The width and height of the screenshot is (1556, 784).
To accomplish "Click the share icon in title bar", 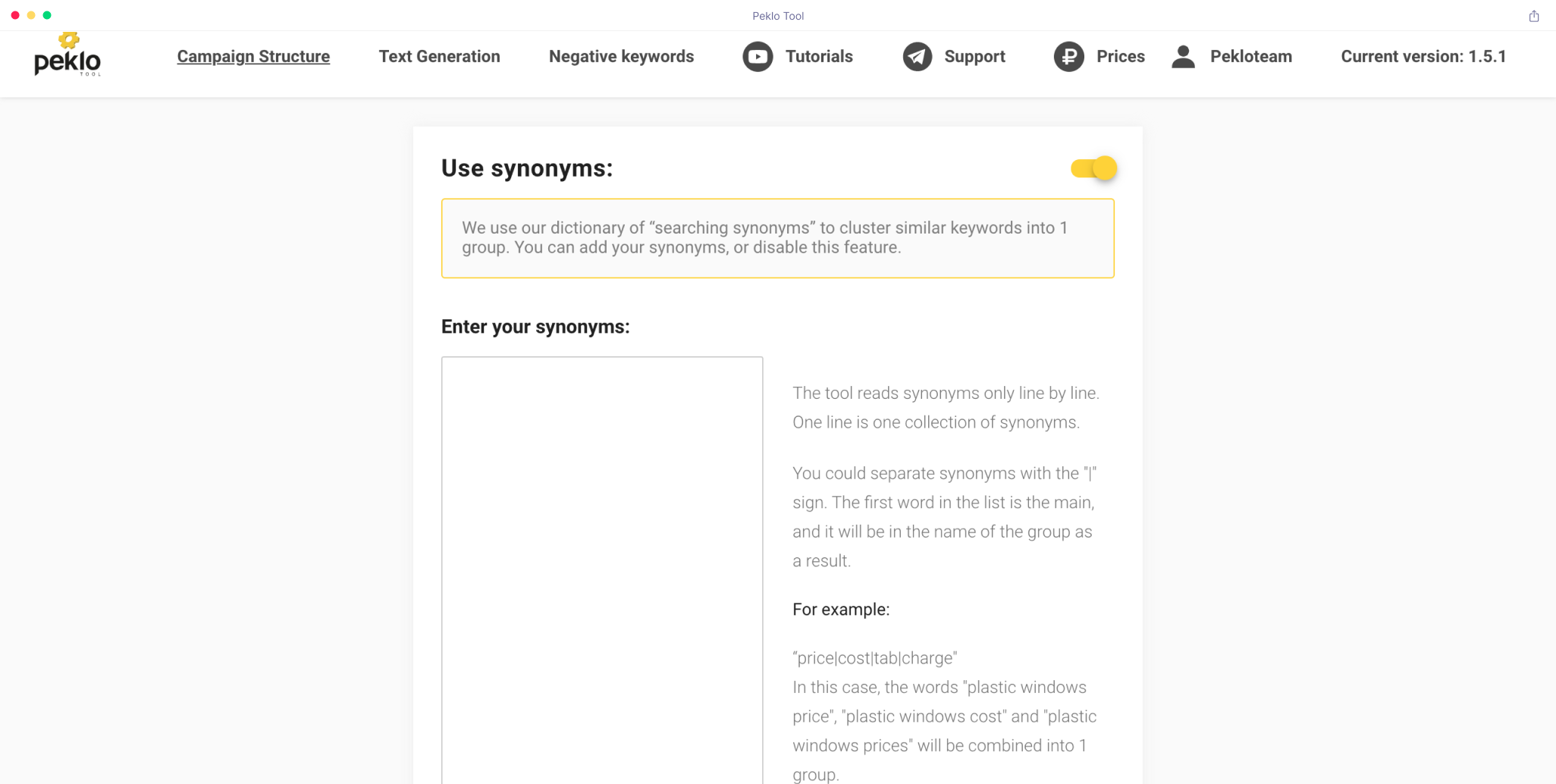I will [1533, 16].
